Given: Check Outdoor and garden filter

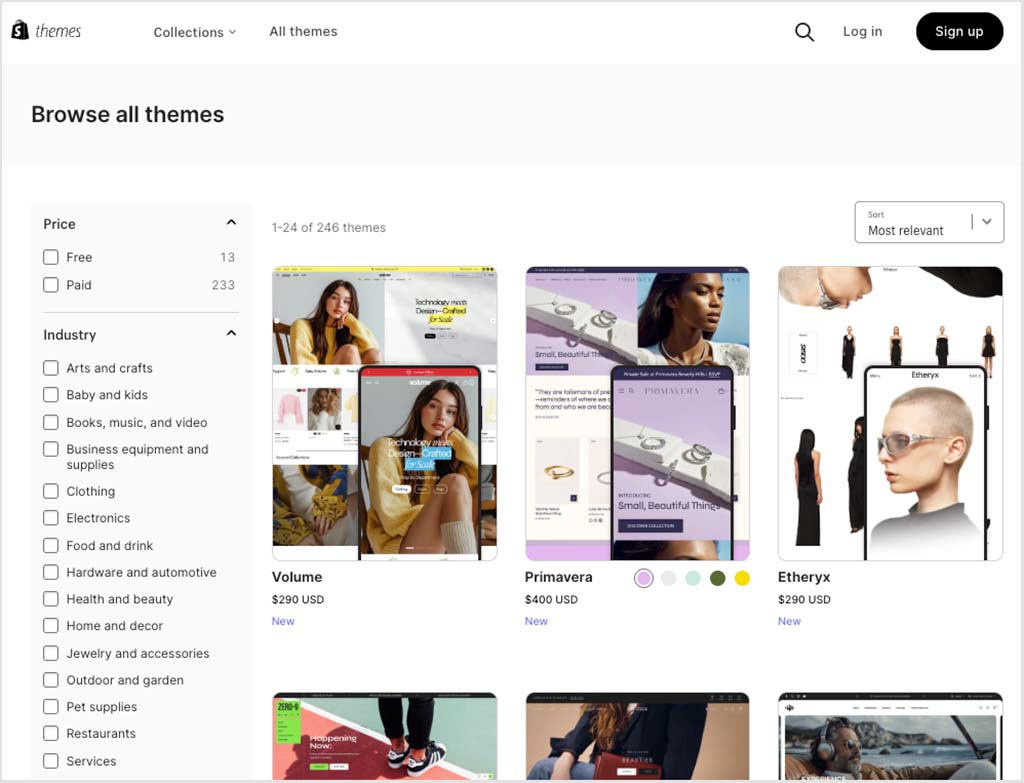Looking at the screenshot, I should (50, 680).
